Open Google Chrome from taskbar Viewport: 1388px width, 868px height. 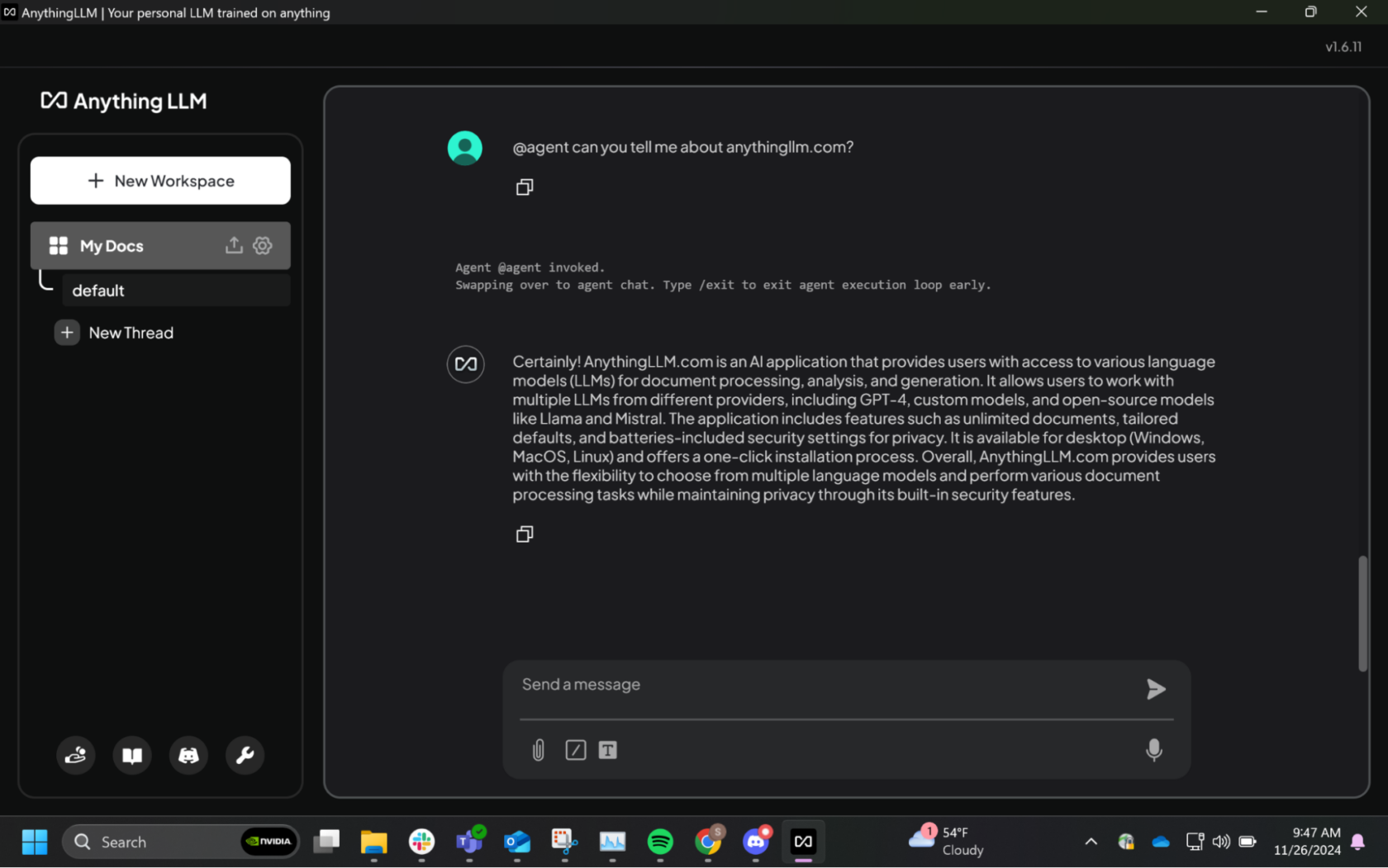pyautogui.click(x=708, y=842)
